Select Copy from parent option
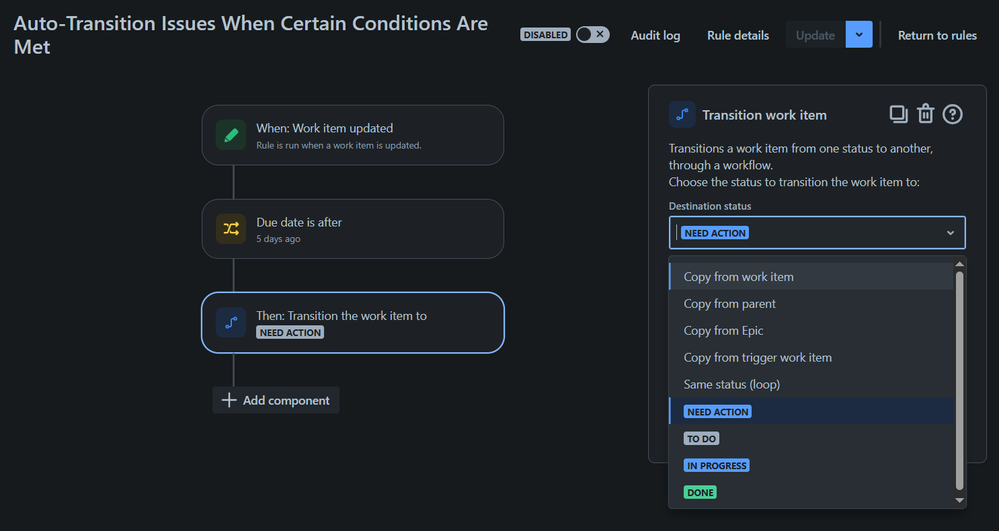Viewport: 999px width, 531px height. (811, 303)
